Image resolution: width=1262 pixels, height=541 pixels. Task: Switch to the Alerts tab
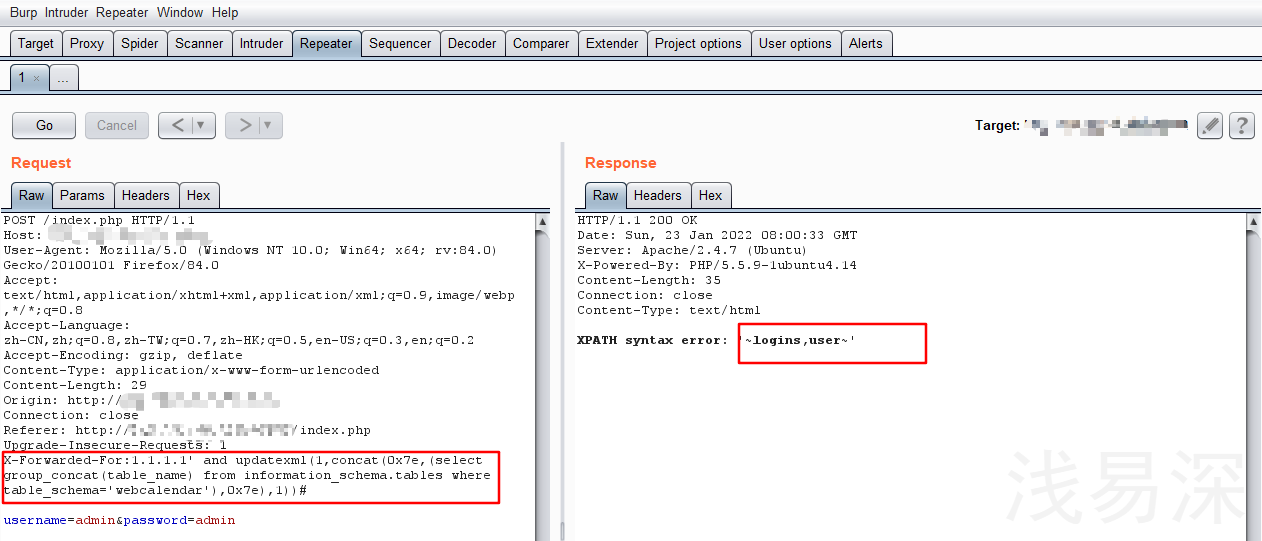coord(866,44)
